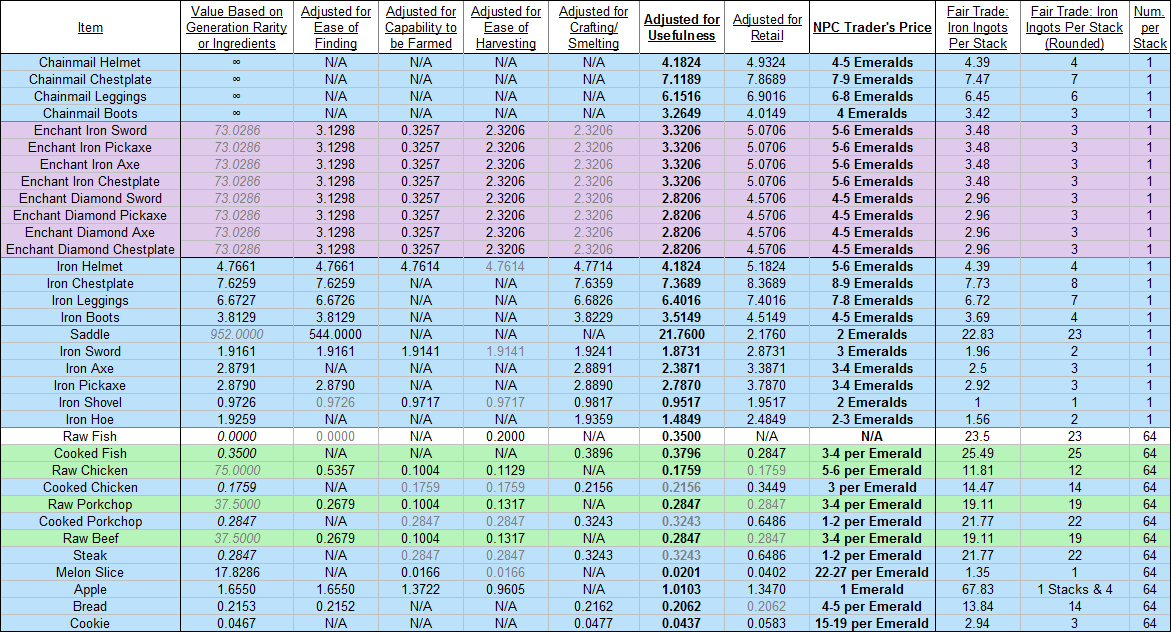The image size is (1171, 632).
Task: Select 'Adjusted for Ease of Finding' header
Action: point(335,28)
